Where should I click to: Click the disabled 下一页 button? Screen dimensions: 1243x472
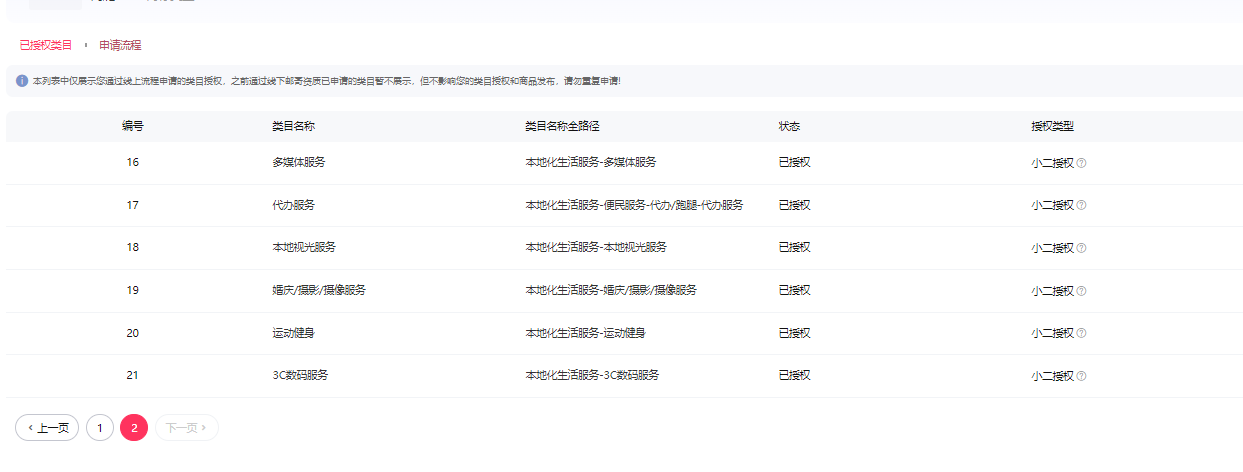(x=187, y=428)
